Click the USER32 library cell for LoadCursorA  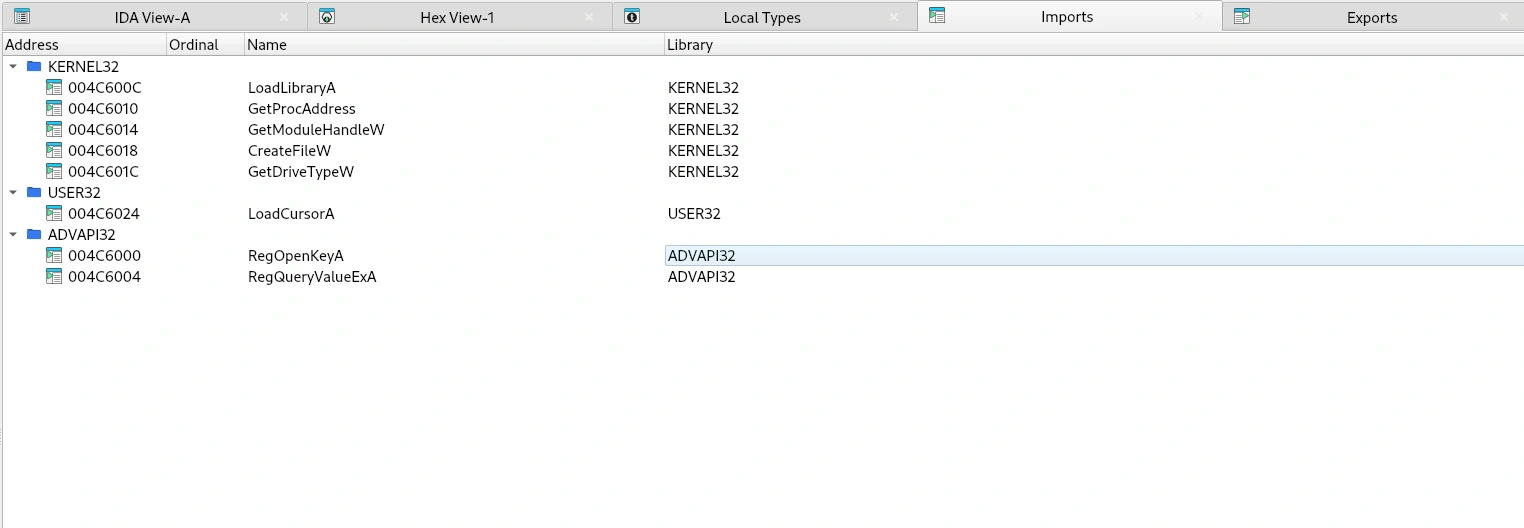(x=694, y=213)
